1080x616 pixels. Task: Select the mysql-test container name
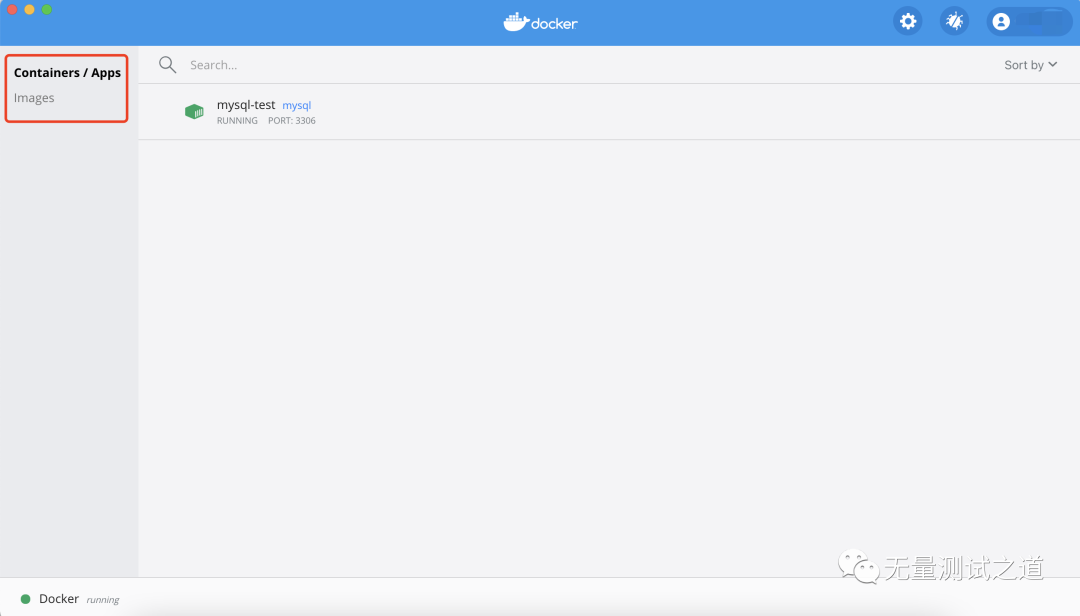(x=246, y=105)
